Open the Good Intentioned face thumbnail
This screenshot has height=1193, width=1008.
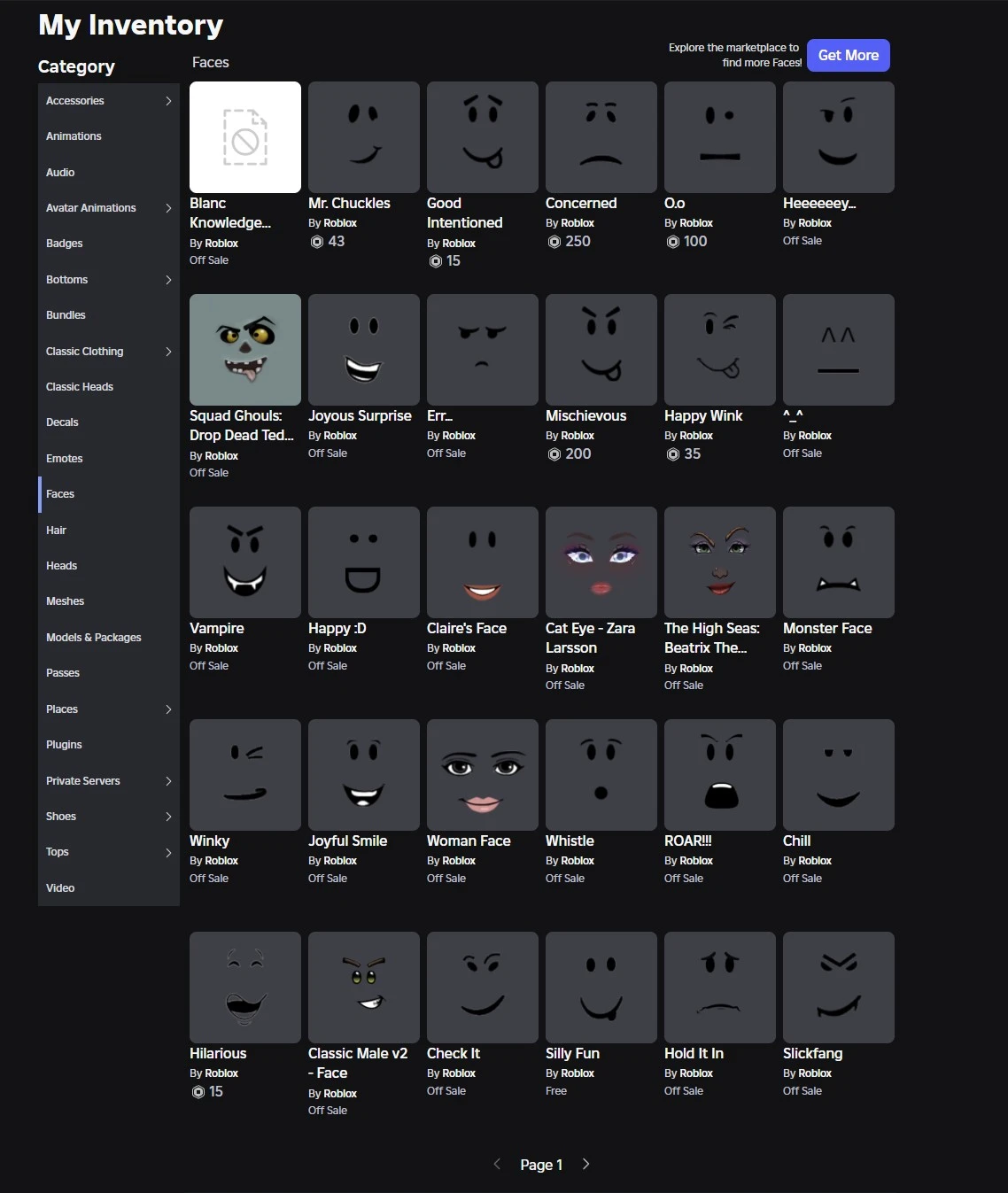pos(483,137)
